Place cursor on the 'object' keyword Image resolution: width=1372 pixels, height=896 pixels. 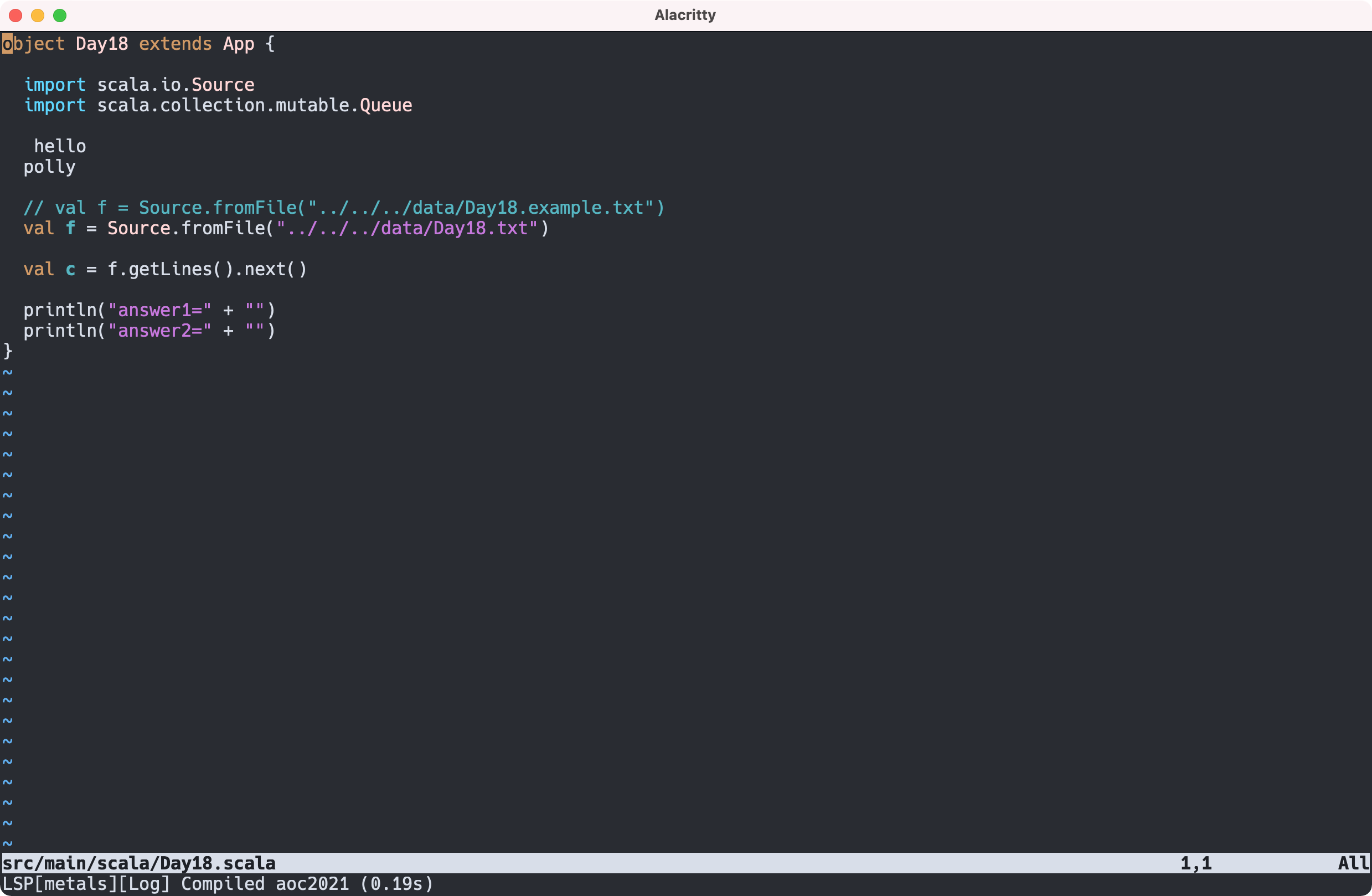tap(33, 44)
